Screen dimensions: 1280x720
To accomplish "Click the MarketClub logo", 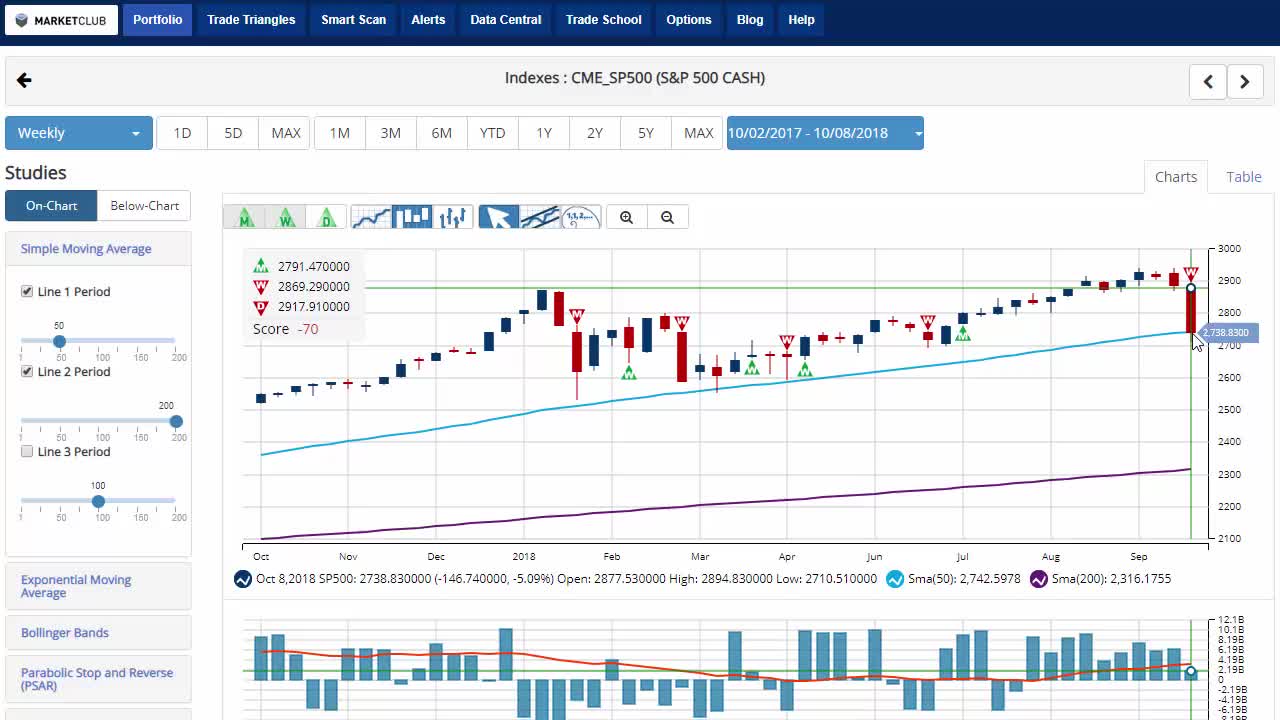I will 62,20.
